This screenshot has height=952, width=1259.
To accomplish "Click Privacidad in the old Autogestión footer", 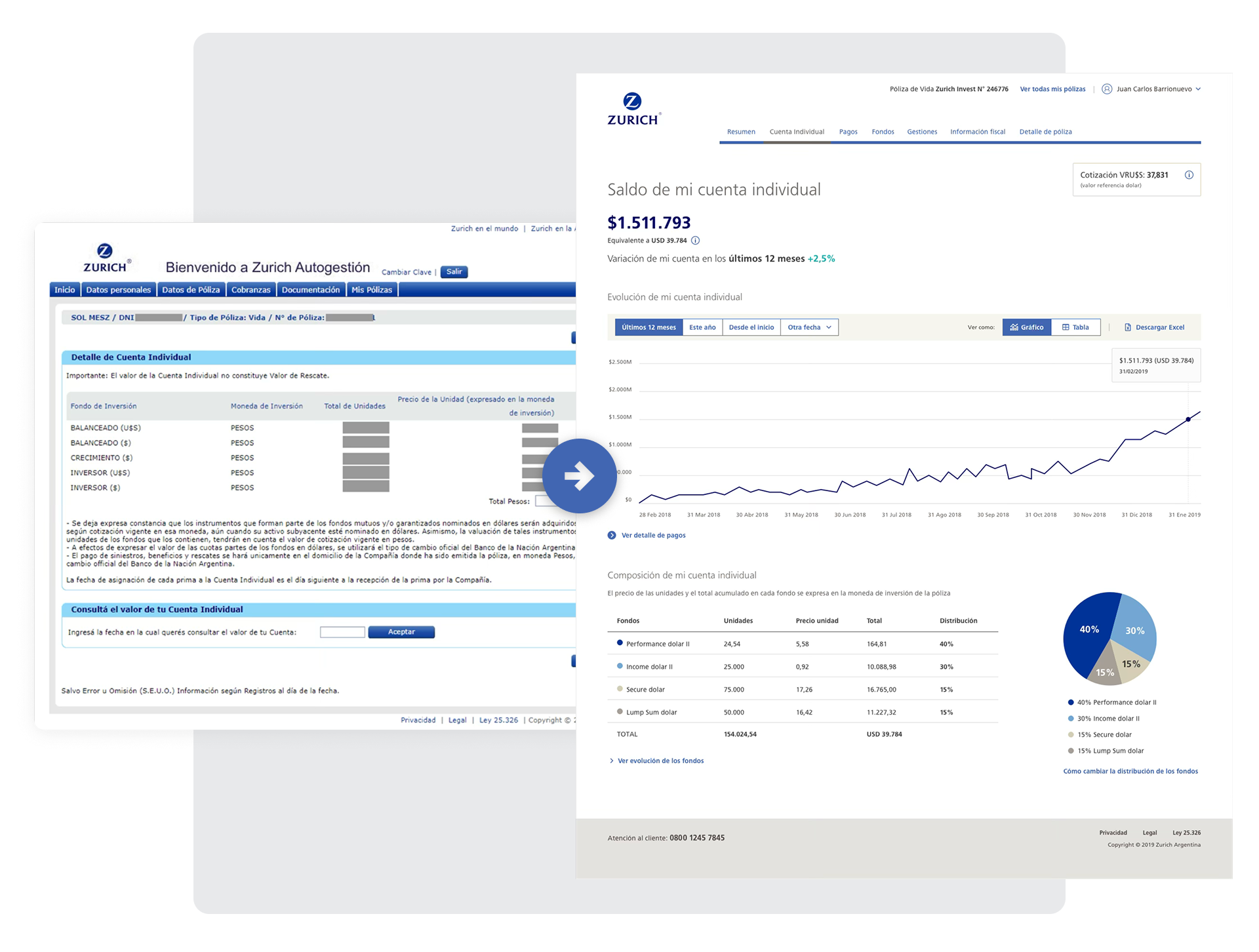I will 418,720.
